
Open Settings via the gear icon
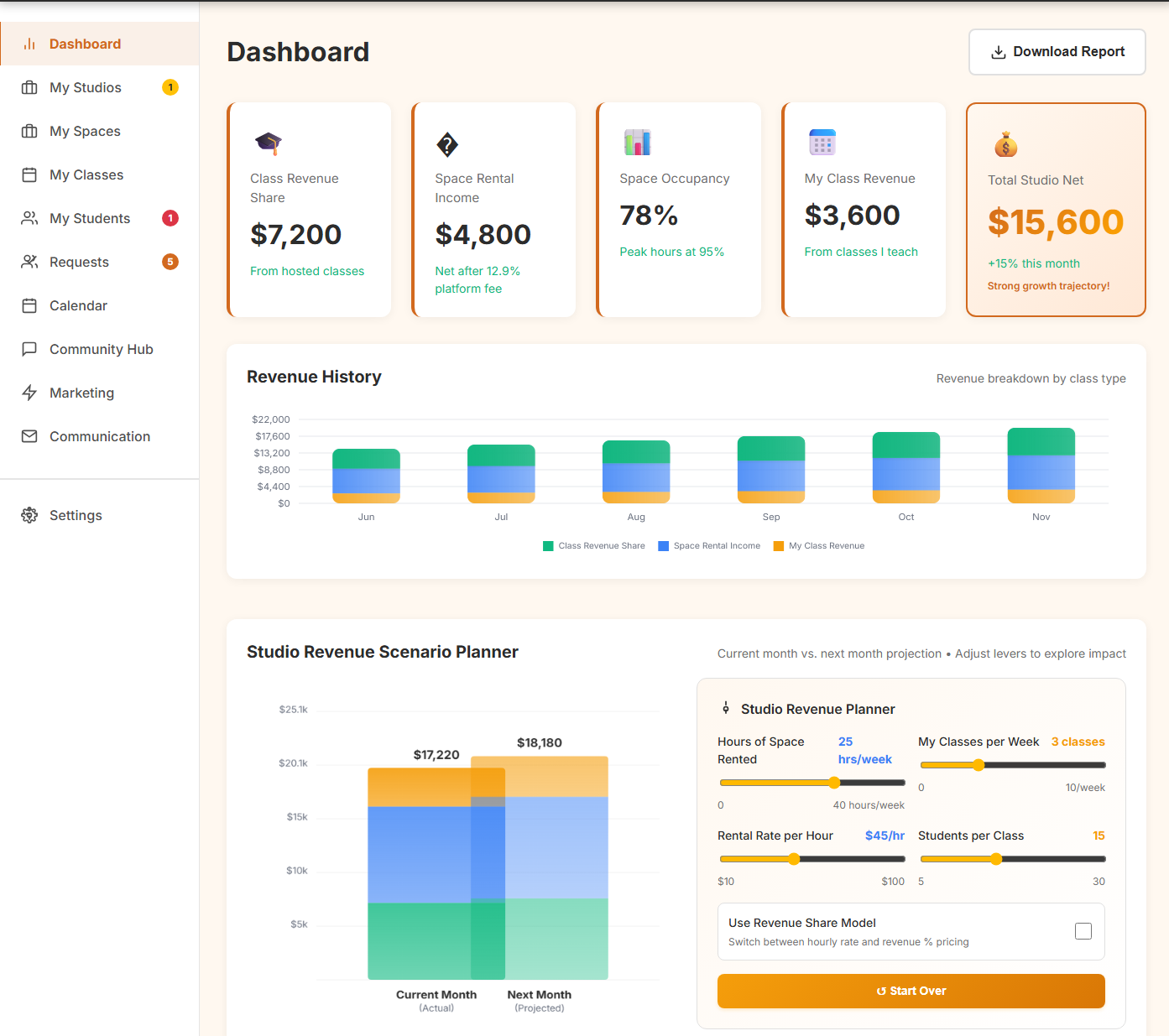pos(30,515)
